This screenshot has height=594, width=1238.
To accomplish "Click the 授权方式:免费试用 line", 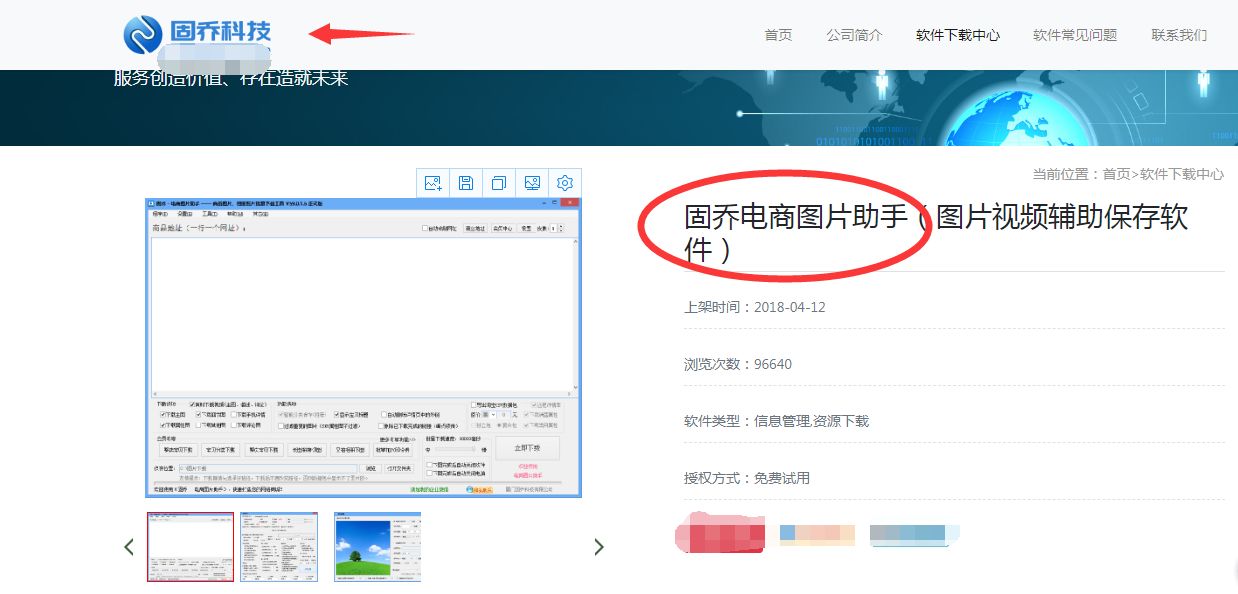I will pyautogui.click(x=747, y=478).
